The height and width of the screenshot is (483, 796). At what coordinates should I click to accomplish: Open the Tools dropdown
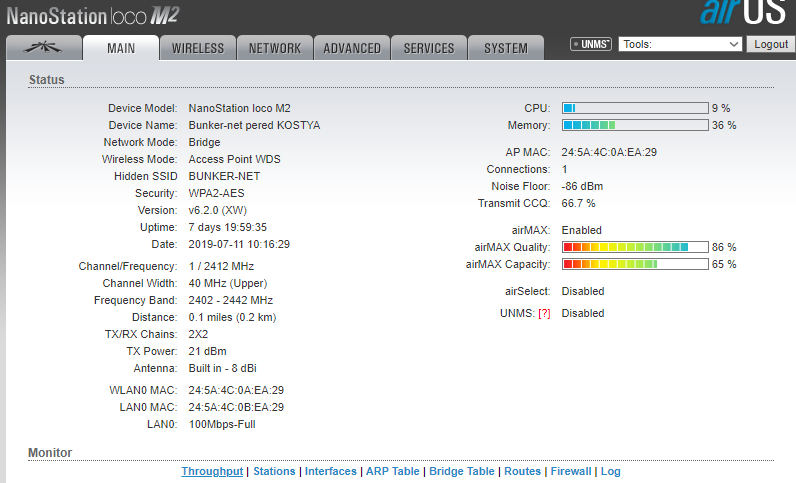coord(680,45)
